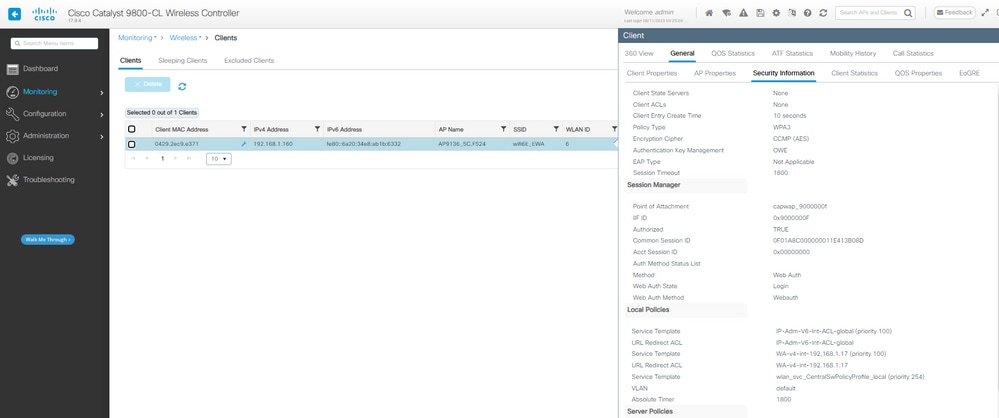Filter the Client MAC Address column
Screen dimensions: 999x418
[x=243, y=129]
